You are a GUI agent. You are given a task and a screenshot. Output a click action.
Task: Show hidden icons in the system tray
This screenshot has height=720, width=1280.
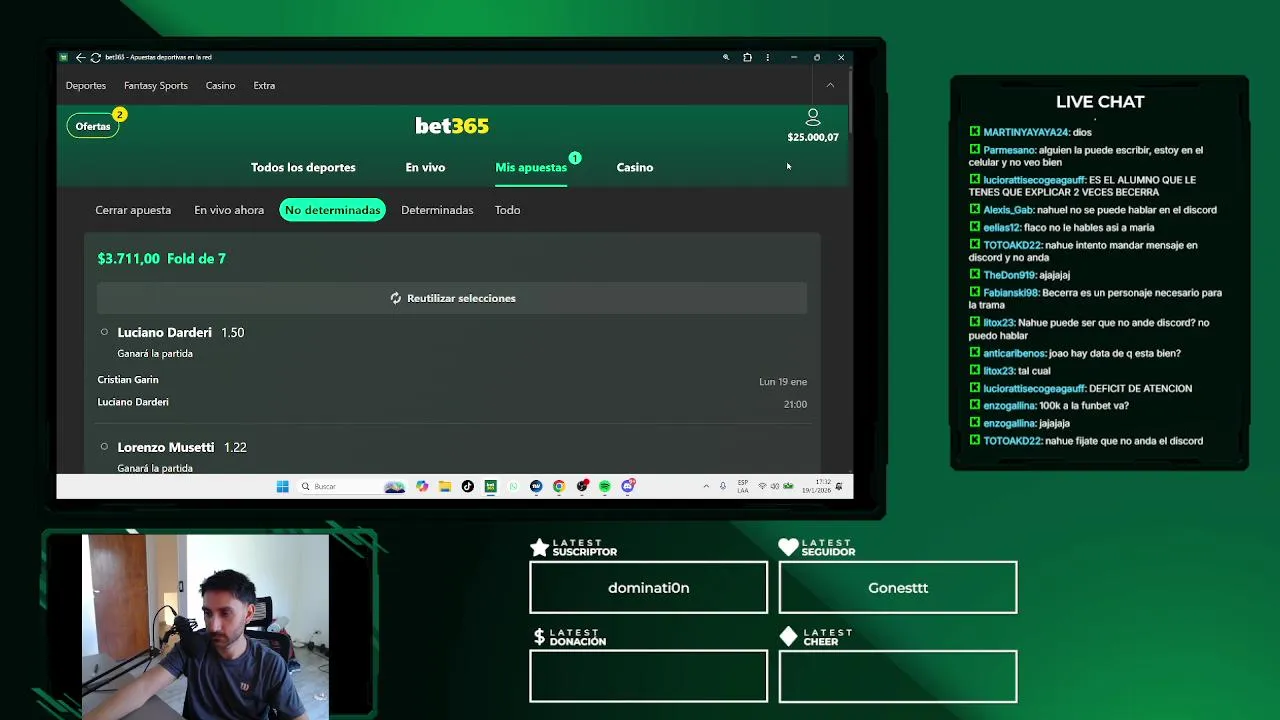[706, 486]
